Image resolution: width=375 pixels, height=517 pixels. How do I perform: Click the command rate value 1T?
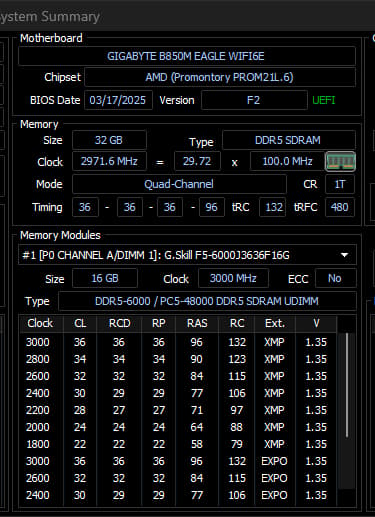click(340, 184)
